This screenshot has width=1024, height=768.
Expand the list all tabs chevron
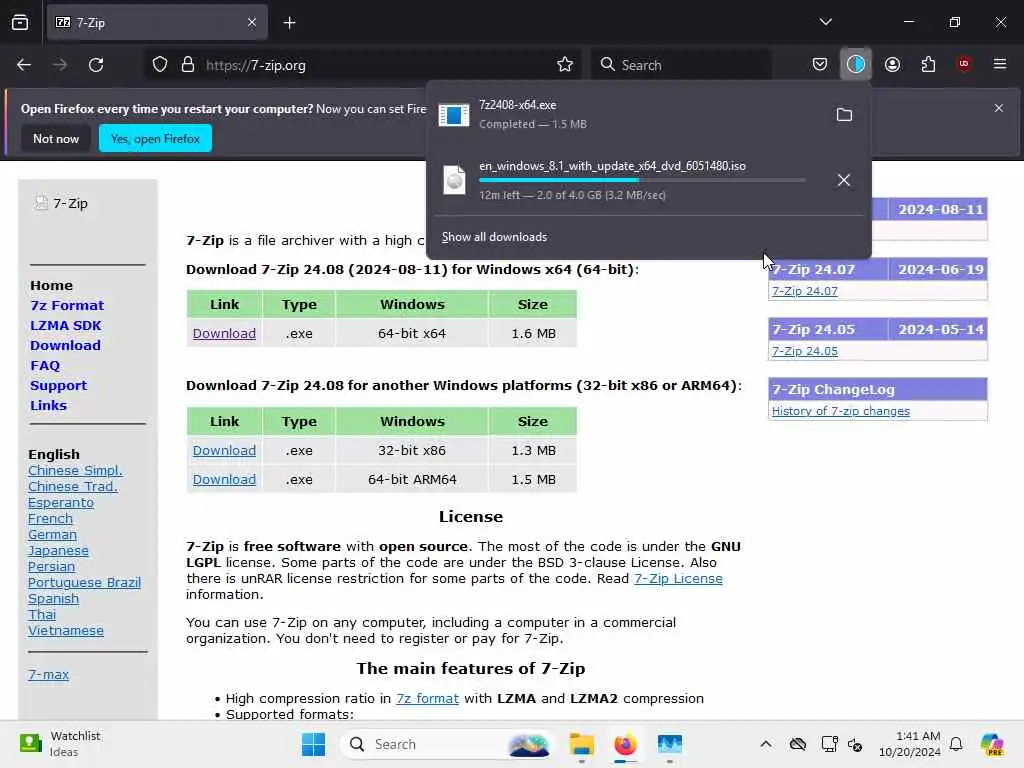[825, 22]
